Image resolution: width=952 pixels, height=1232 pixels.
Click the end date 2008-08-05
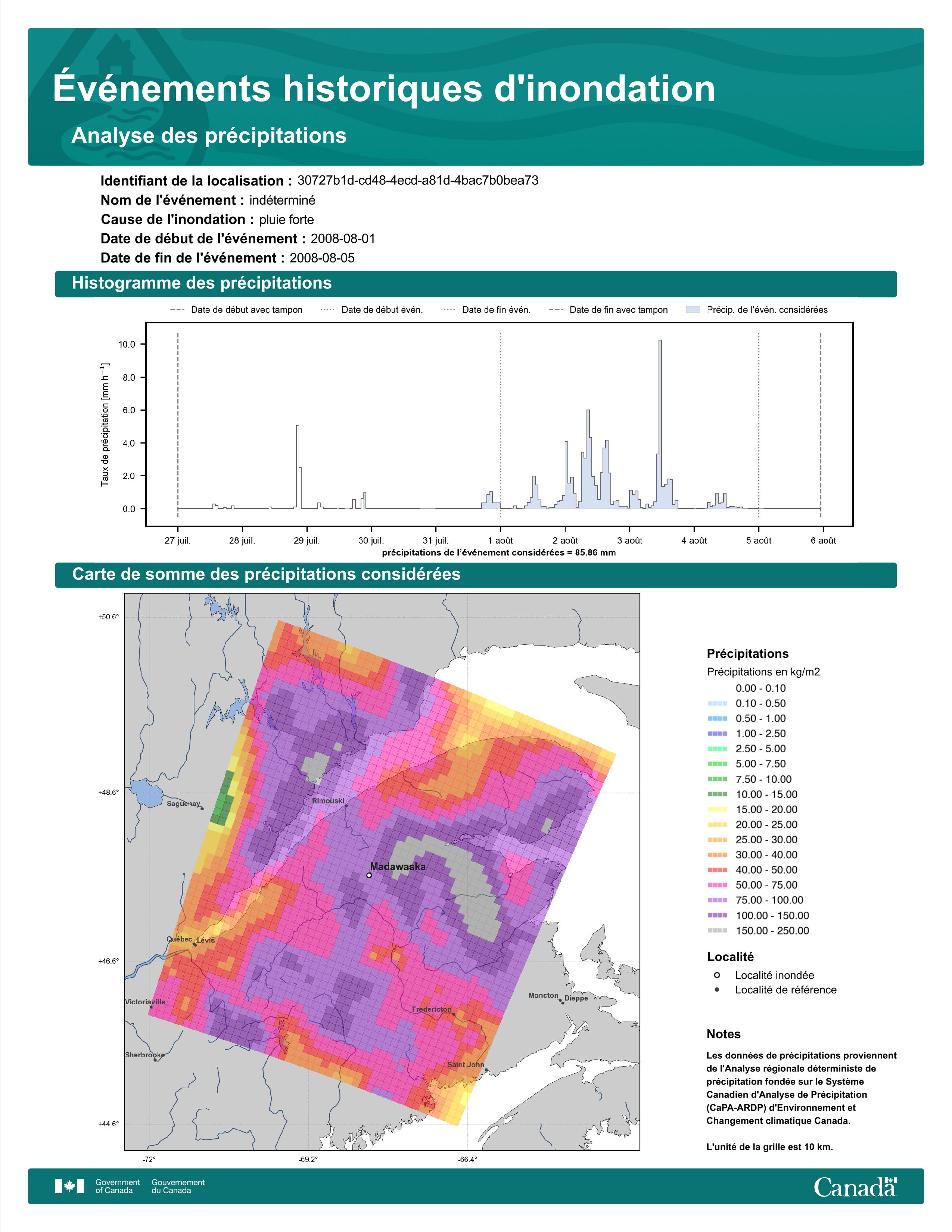pyautogui.click(x=322, y=258)
